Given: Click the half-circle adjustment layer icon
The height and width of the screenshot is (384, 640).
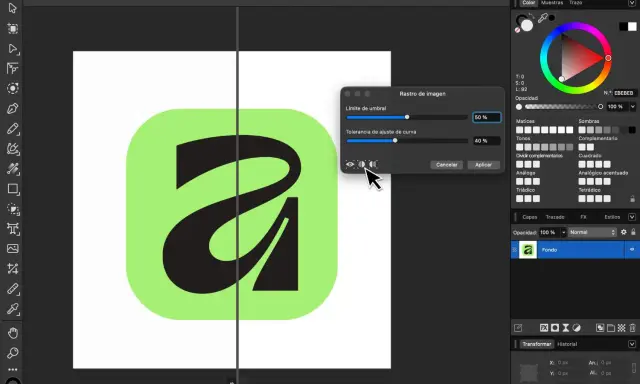Looking at the screenshot, I should 576,328.
